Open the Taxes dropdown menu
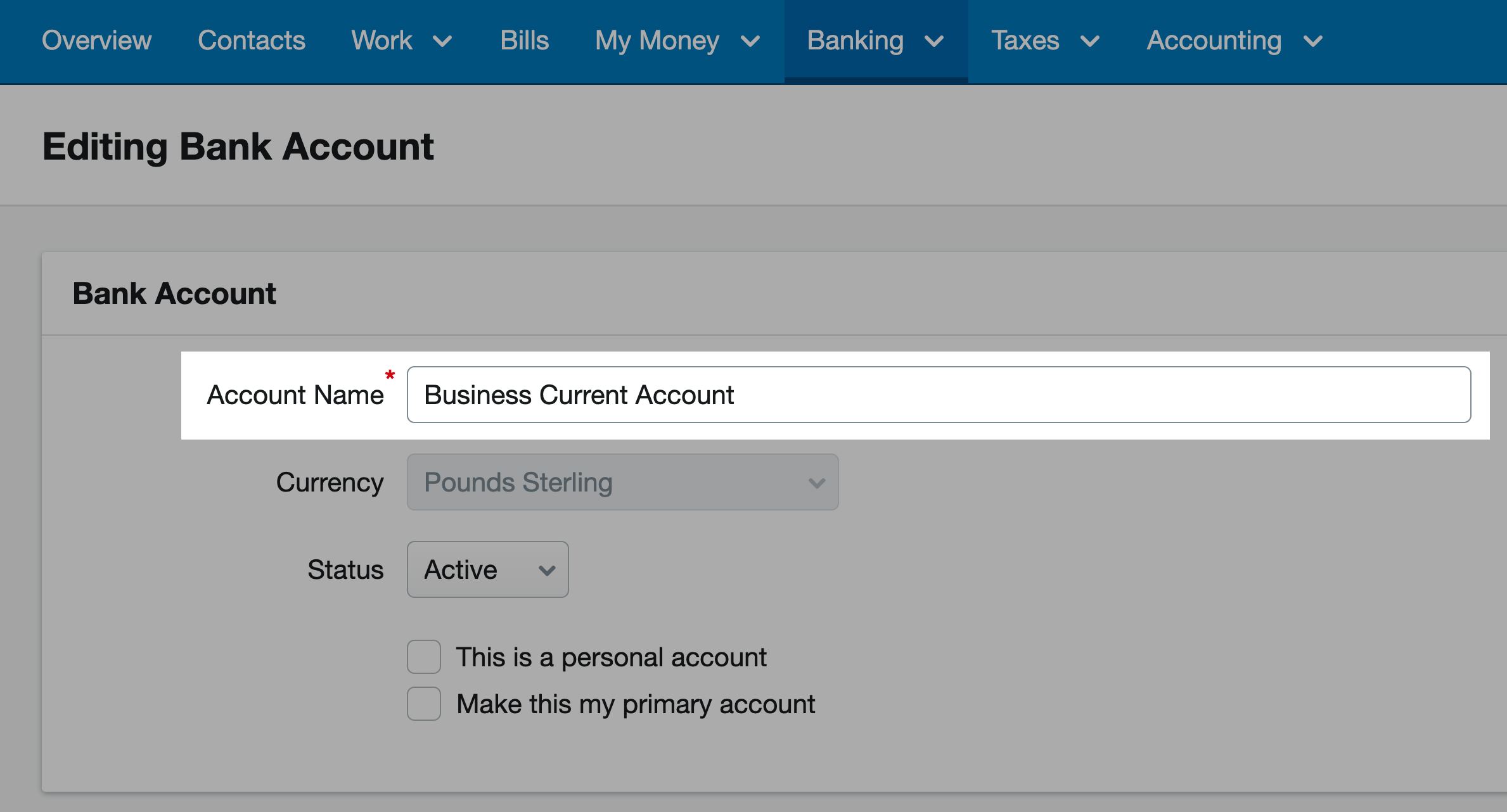 1025,41
